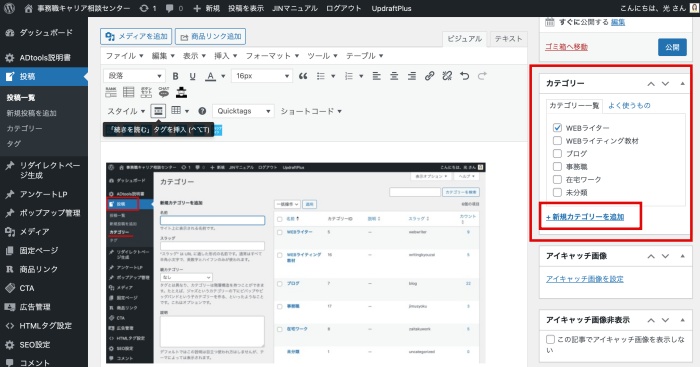
Task: Click 新規カテゴリーを追加 link
Action: 585,217
